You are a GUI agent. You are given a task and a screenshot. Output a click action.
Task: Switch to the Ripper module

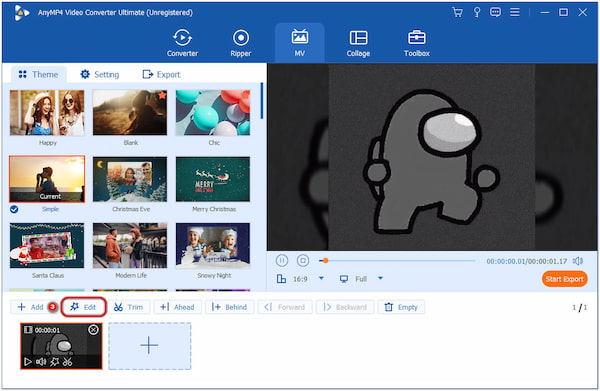click(x=241, y=43)
